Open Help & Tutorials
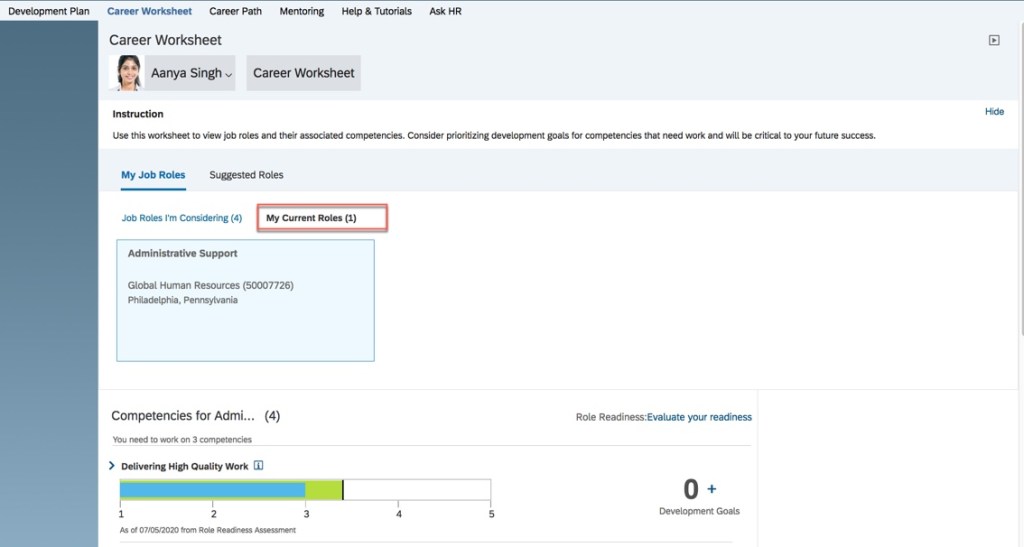The width and height of the screenshot is (1024, 547). point(376,12)
